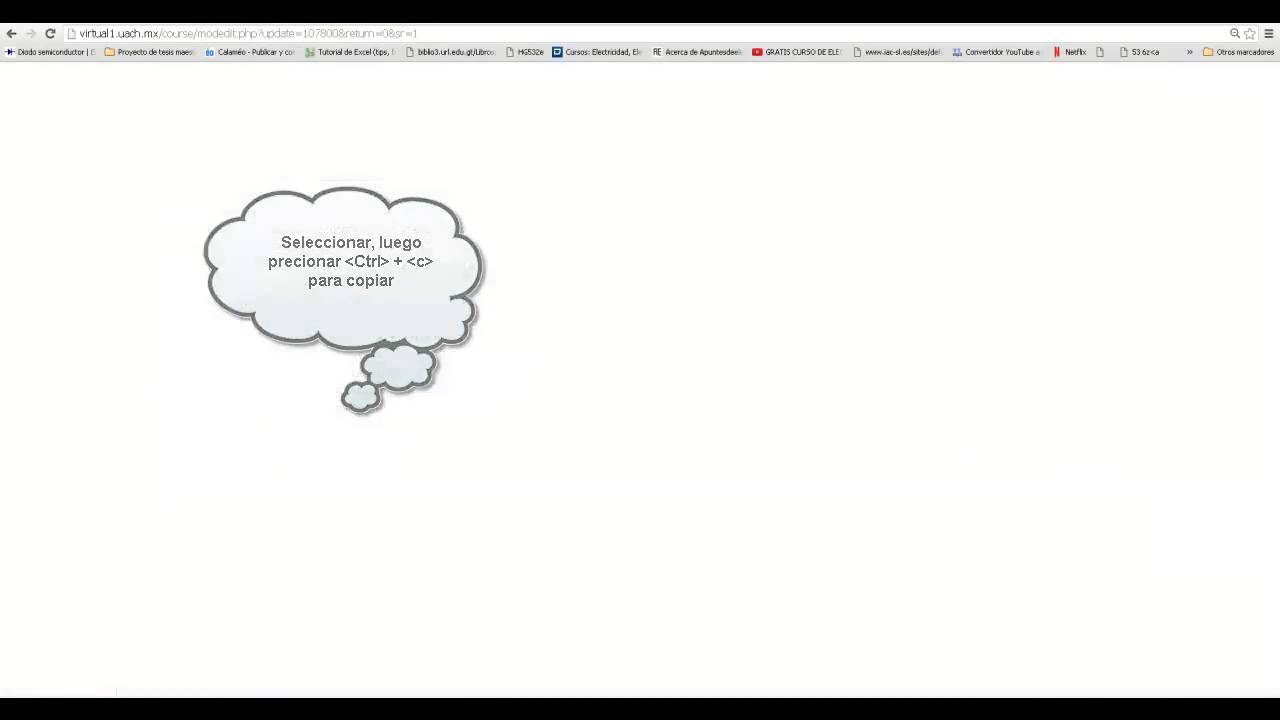Open the GRATIS CURSO DE ELE YouTube bookmark
Image resolution: width=1280 pixels, height=720 pixels.
797,52
